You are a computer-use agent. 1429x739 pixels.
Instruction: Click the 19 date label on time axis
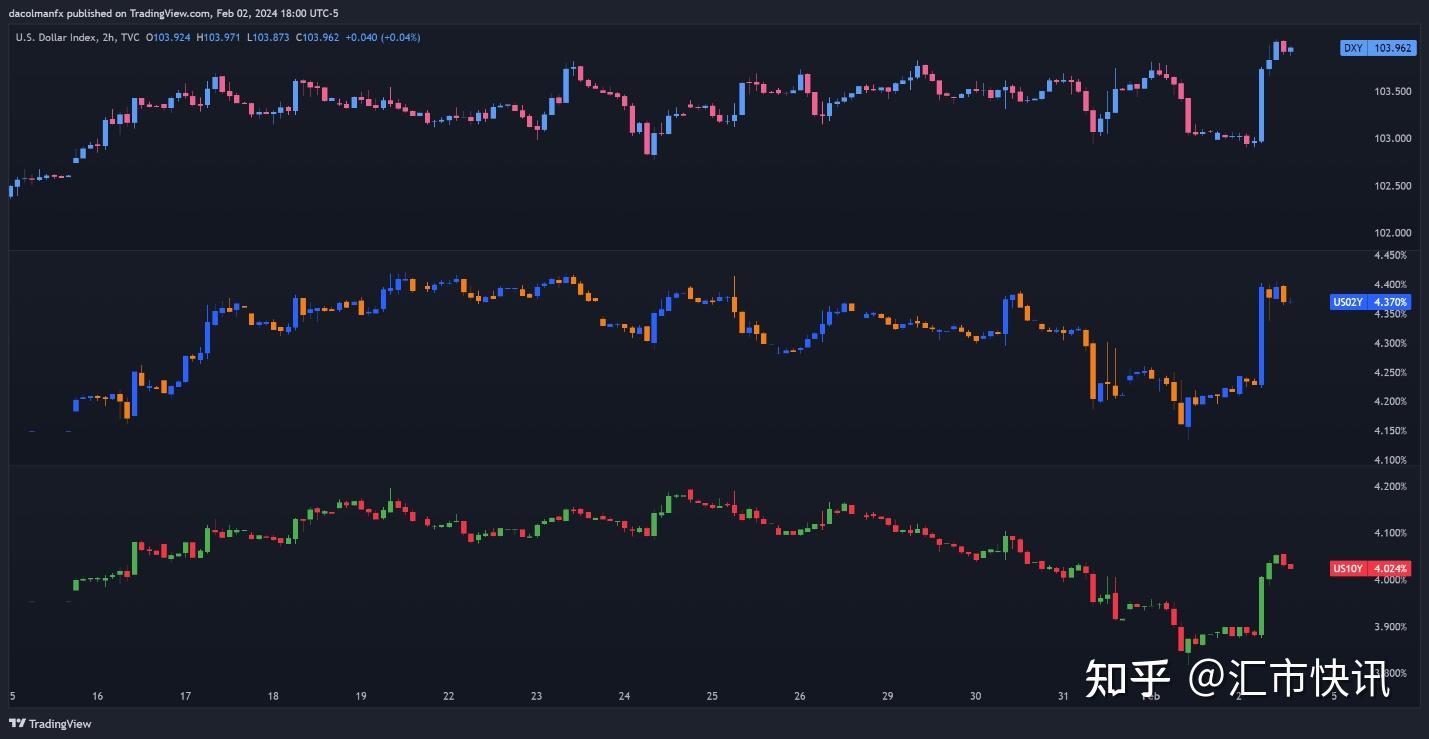(361, 696)
